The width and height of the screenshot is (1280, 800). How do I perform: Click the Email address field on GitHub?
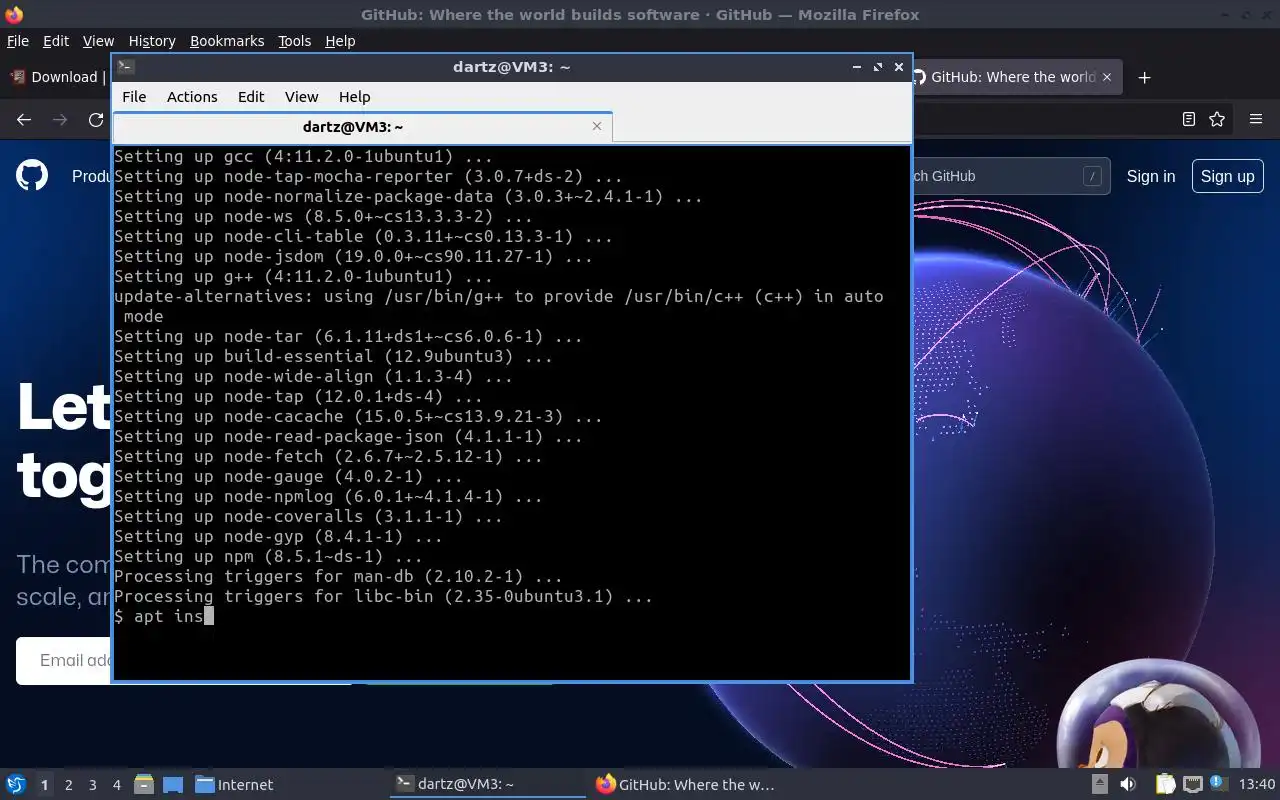tap(64, 660)
